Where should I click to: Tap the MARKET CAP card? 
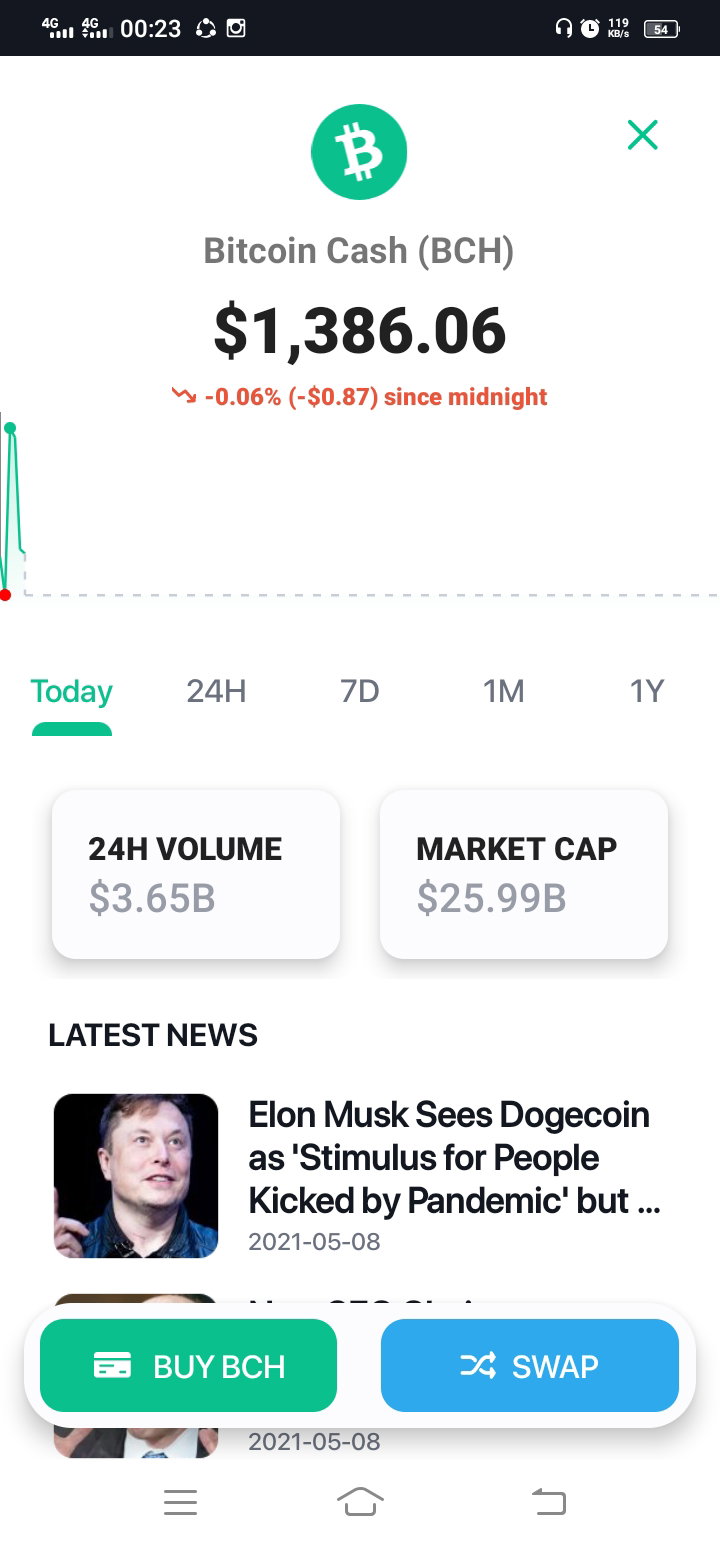(x=524, y=874)
